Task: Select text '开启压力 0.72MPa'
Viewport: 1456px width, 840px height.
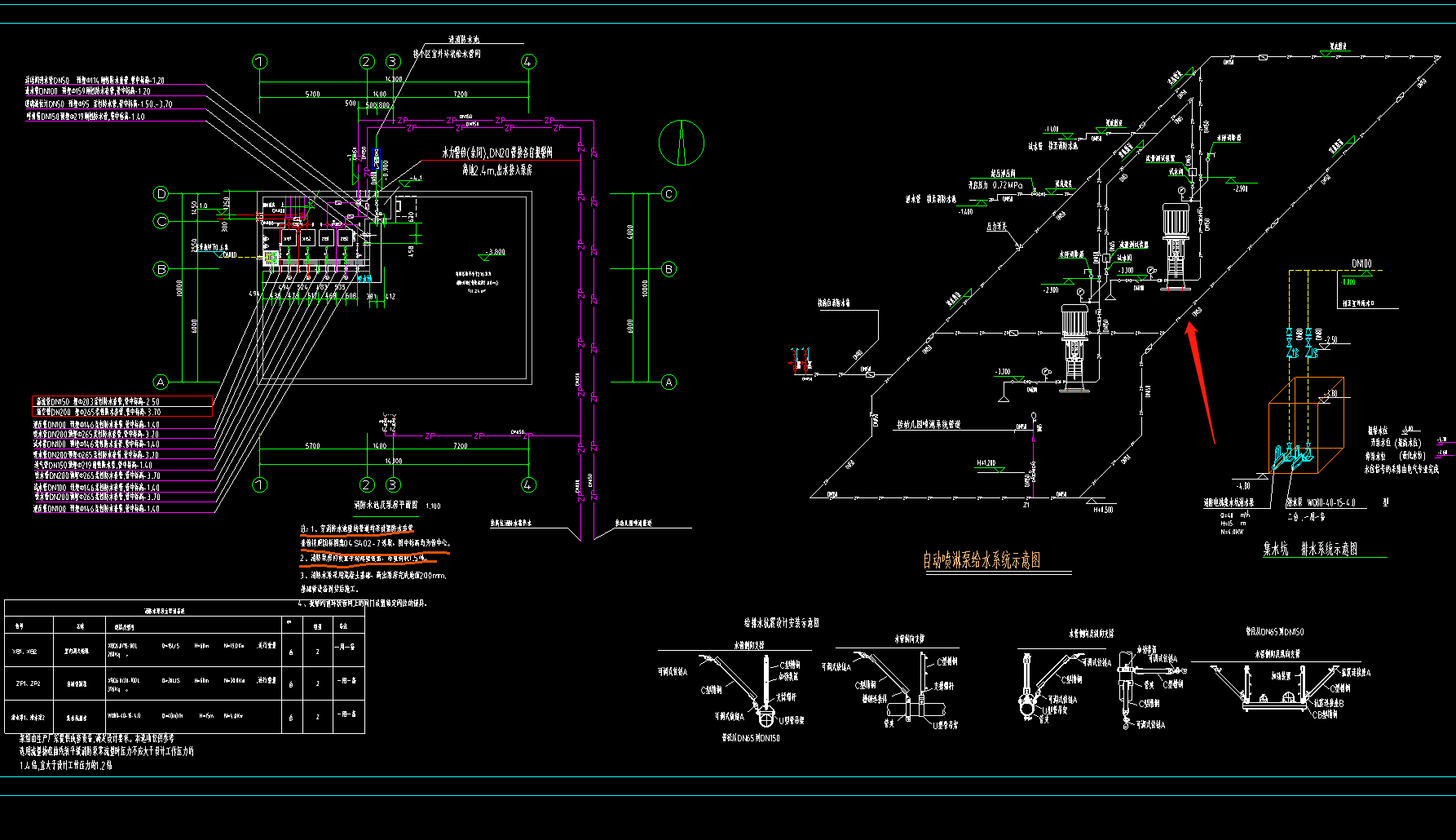Action: (x=995, y=185)
